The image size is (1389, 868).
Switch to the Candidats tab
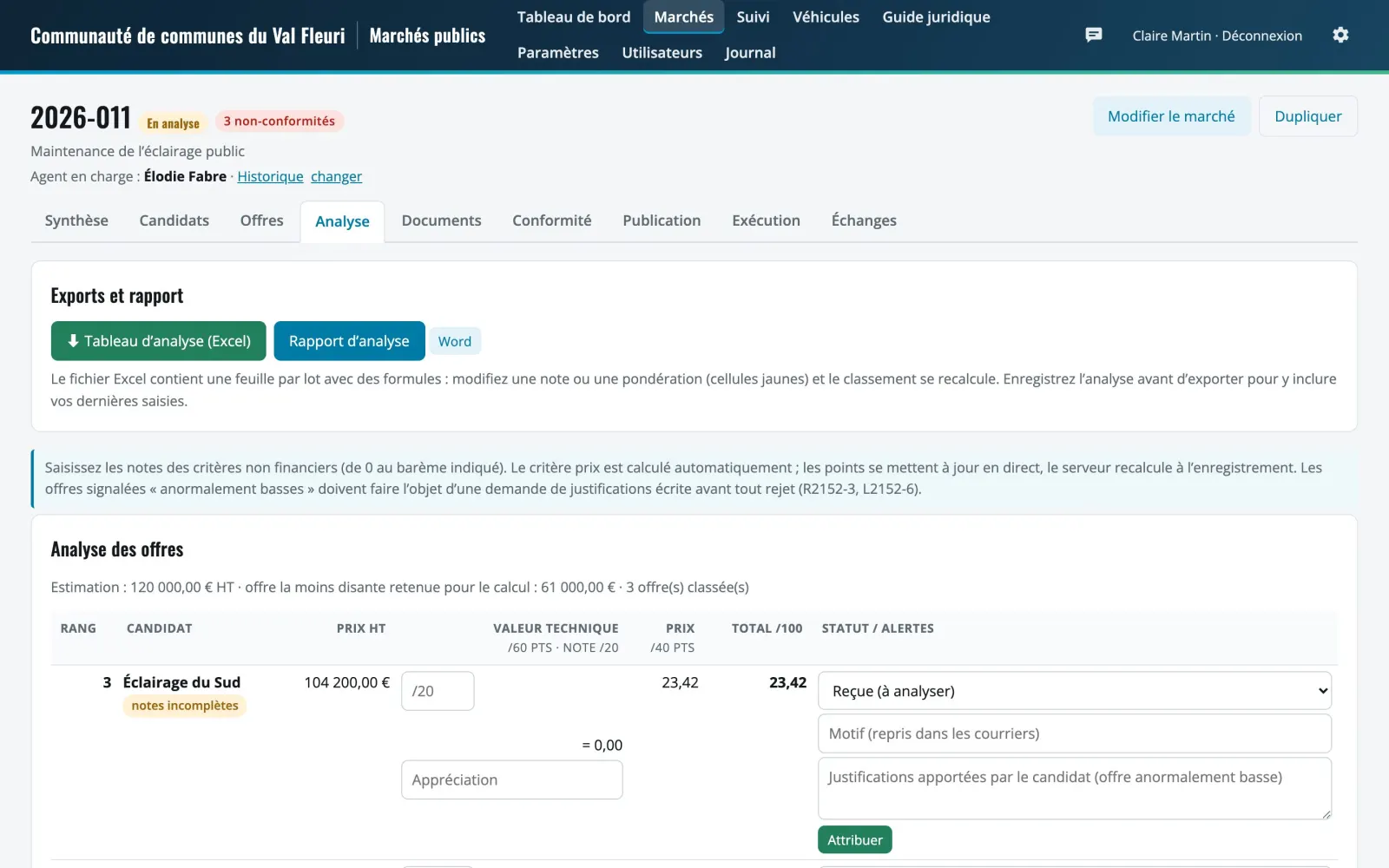(x=174, y=220)
